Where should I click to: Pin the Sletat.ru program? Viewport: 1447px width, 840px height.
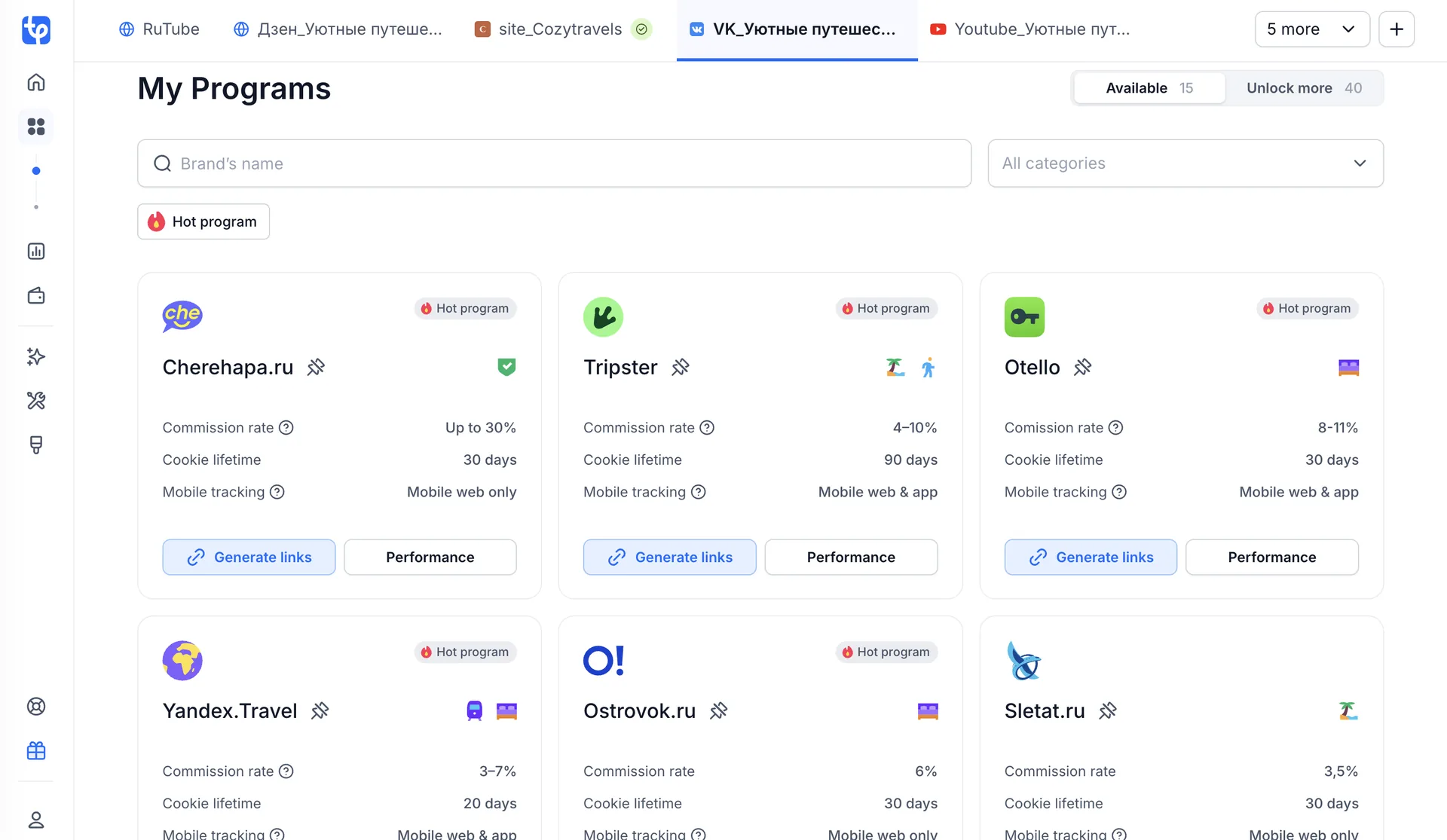point(1108,711)
